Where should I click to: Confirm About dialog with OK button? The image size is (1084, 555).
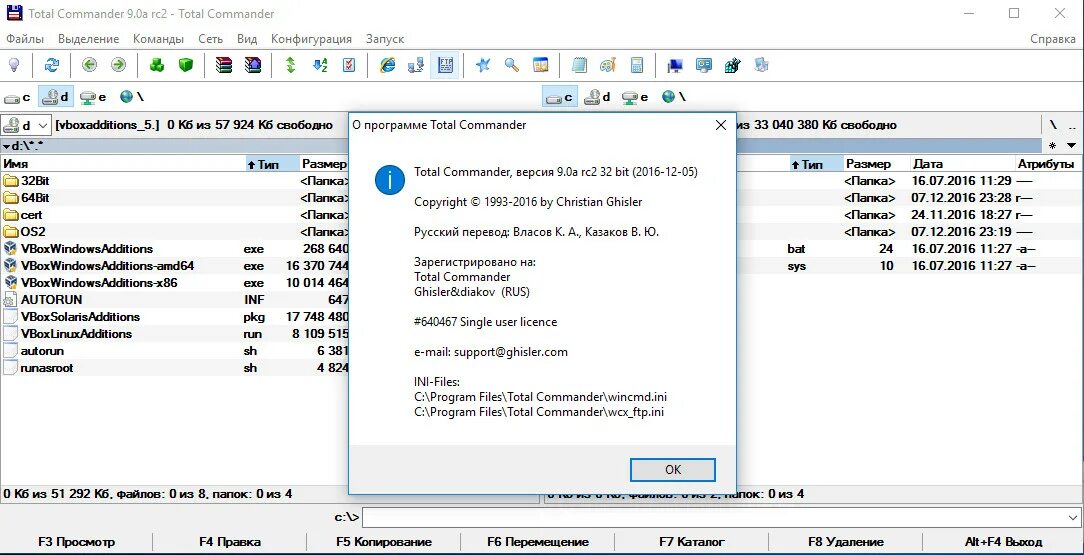click(673, 469)
